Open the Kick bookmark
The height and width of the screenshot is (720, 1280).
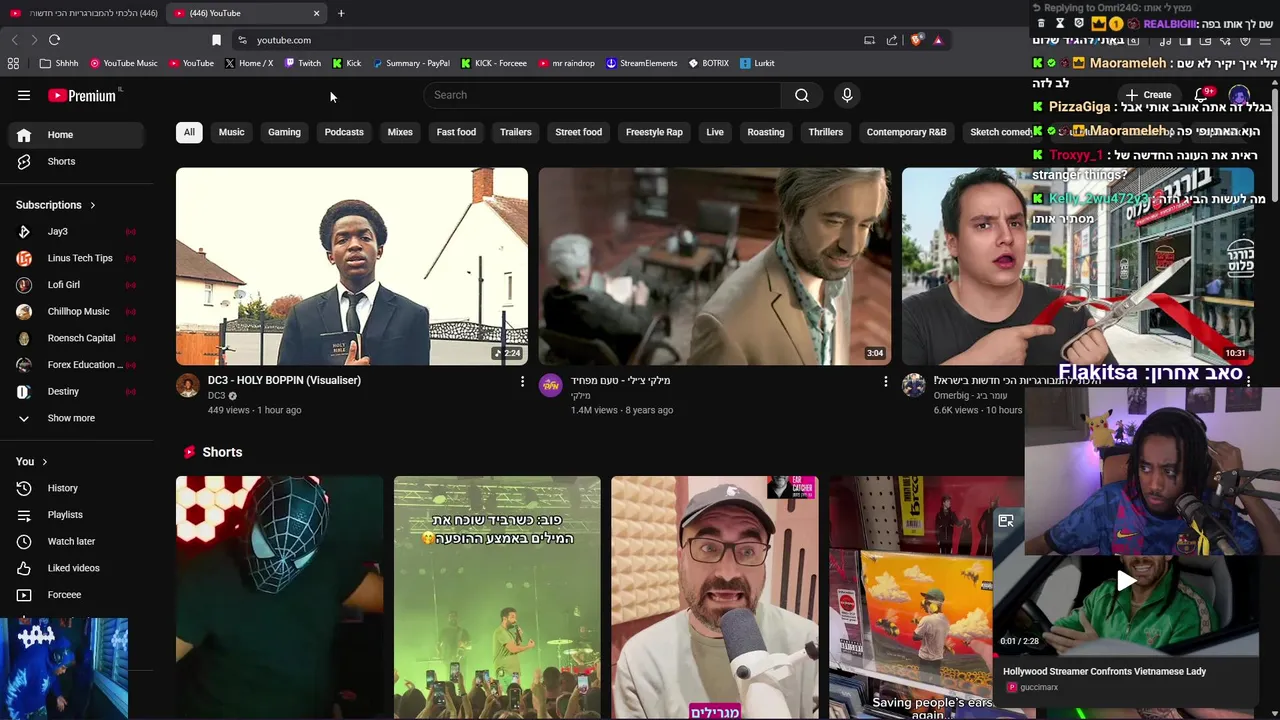click(x=347, y=63)
